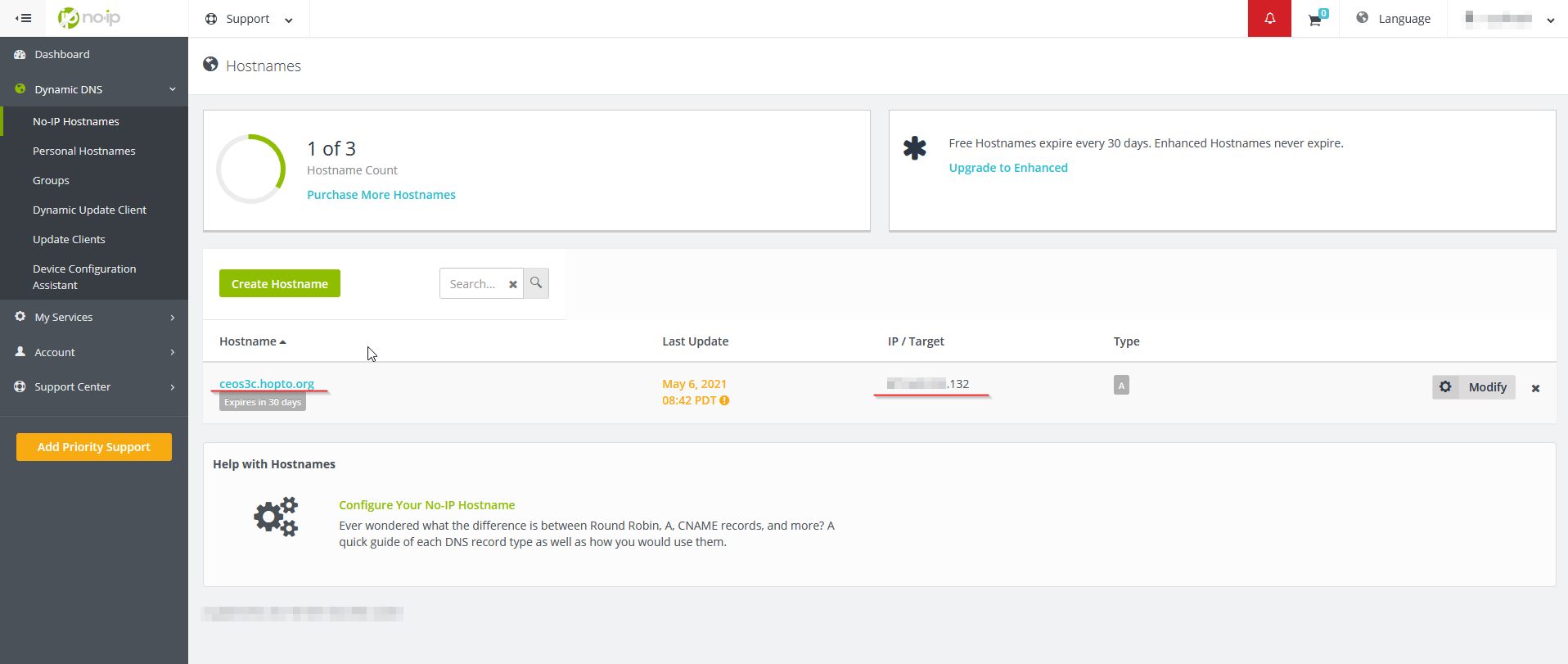Click Purchase More Hostnames link
The image size is (1568, 664).
(381, 195)
